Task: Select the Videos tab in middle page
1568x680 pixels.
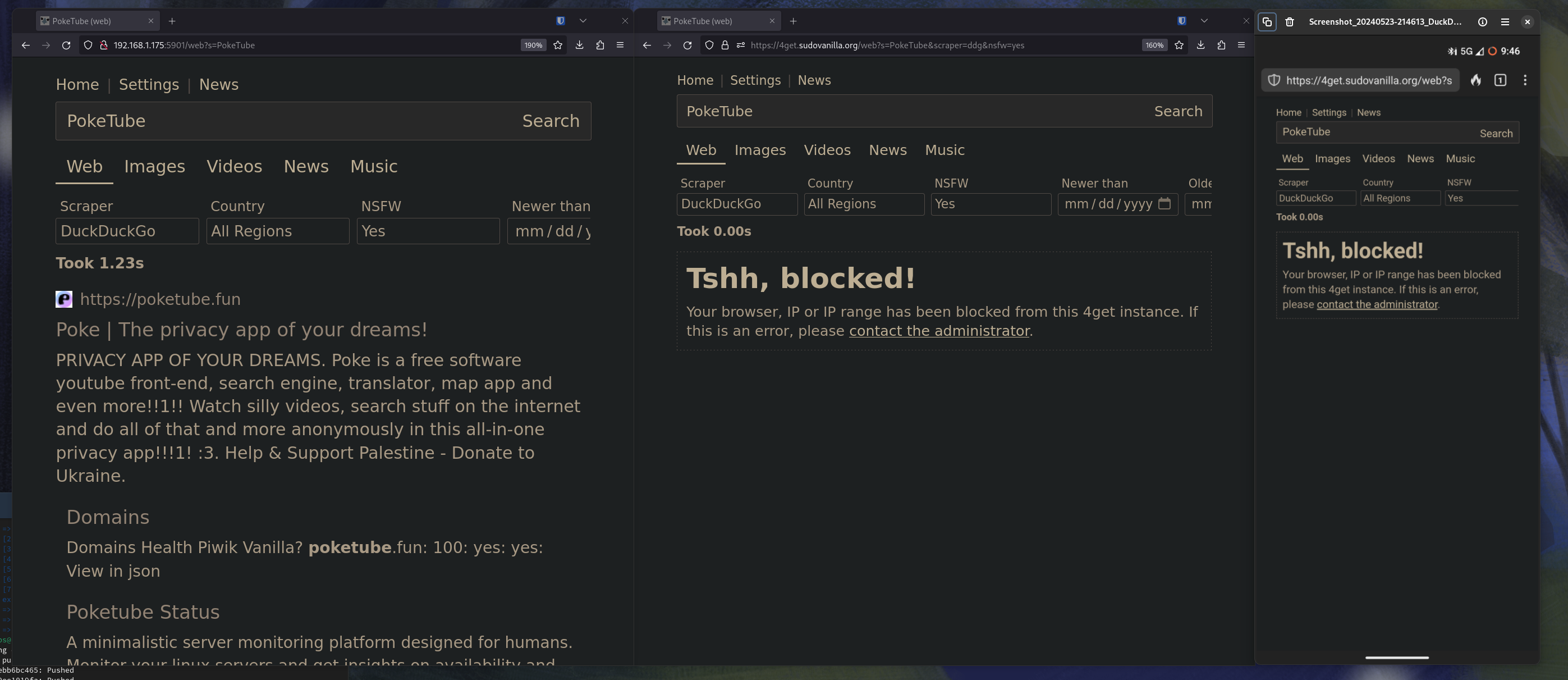Action: (x=827, y=150)
